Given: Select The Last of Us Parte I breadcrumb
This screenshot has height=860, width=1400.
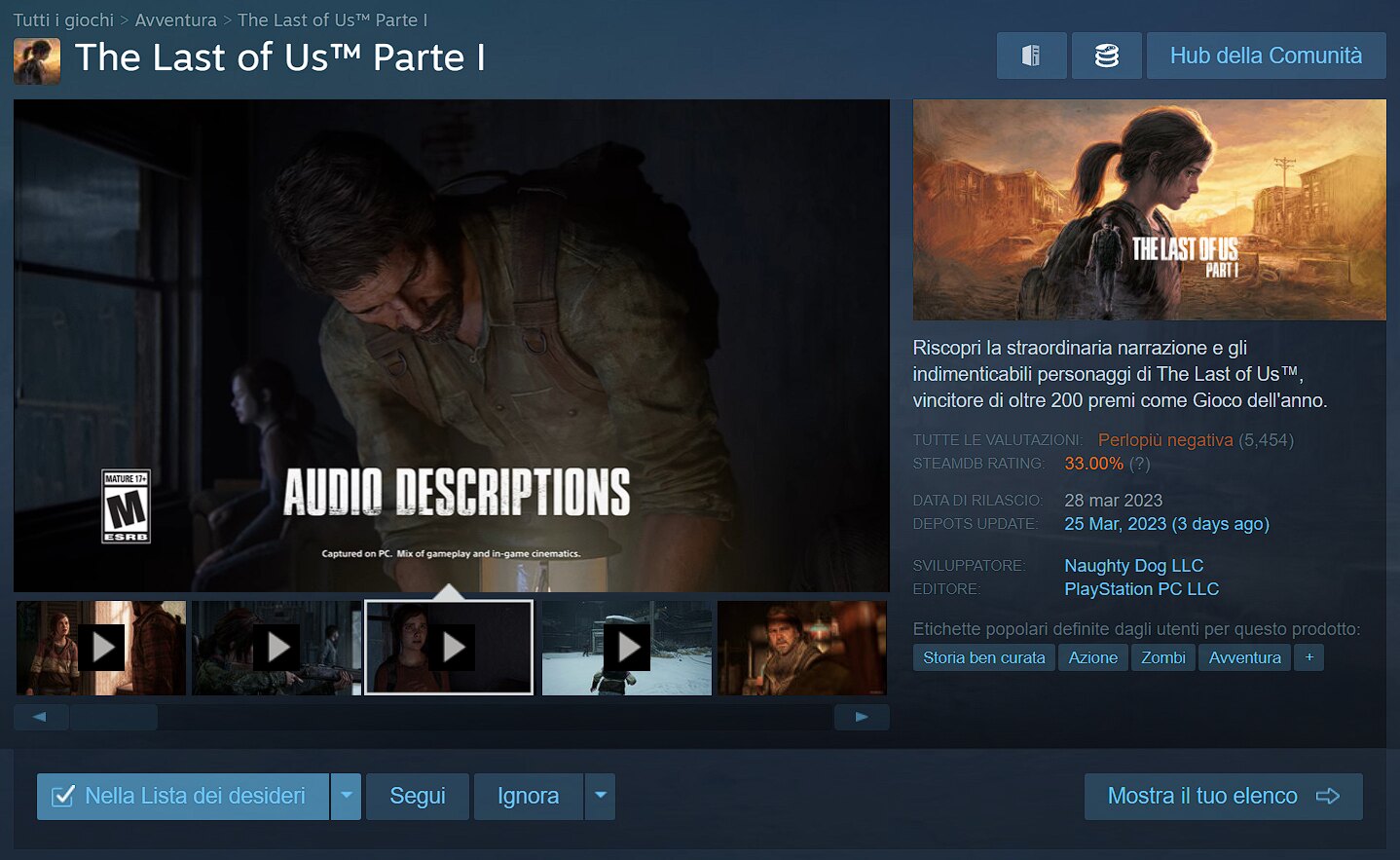Looking at the screenshot, I should pyautogui.click(x=333, y=19).
